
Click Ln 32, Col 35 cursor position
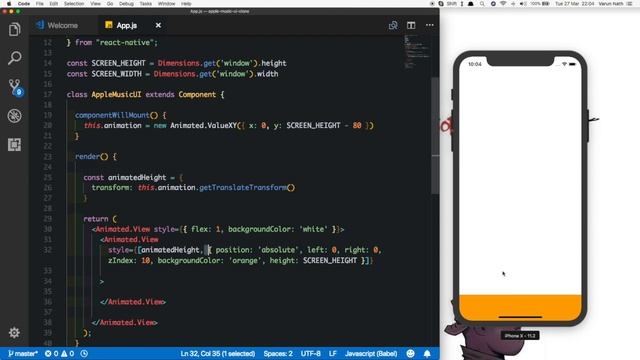pos(218,353)
